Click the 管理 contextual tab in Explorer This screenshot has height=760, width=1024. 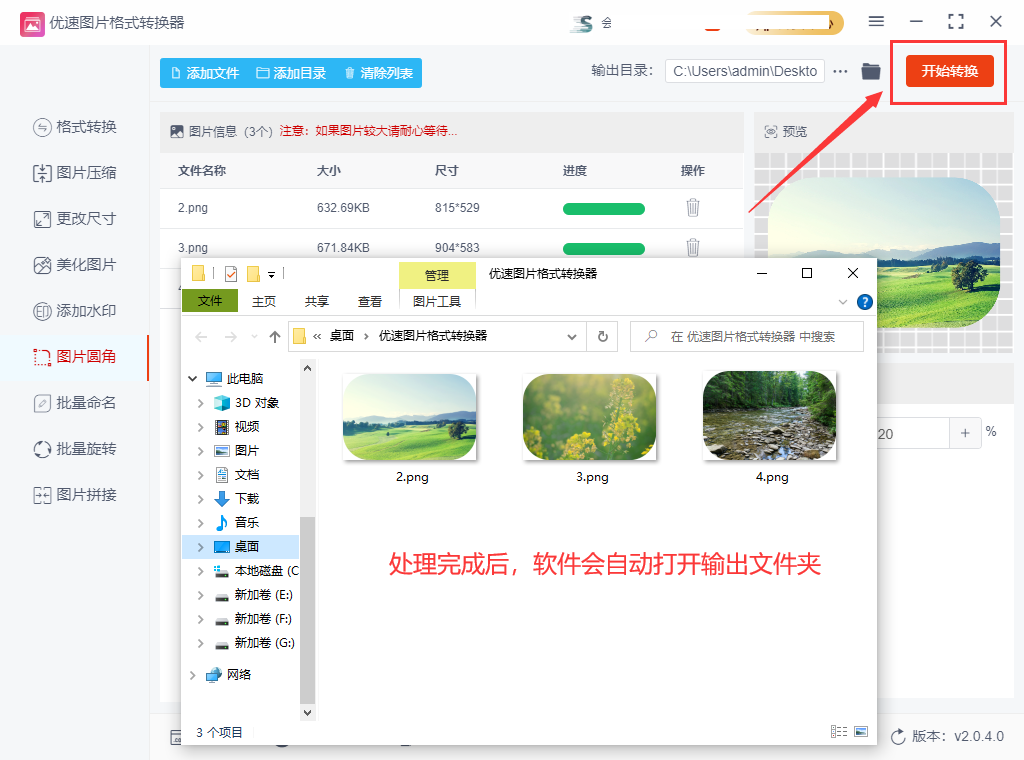[x=437, y=276]
